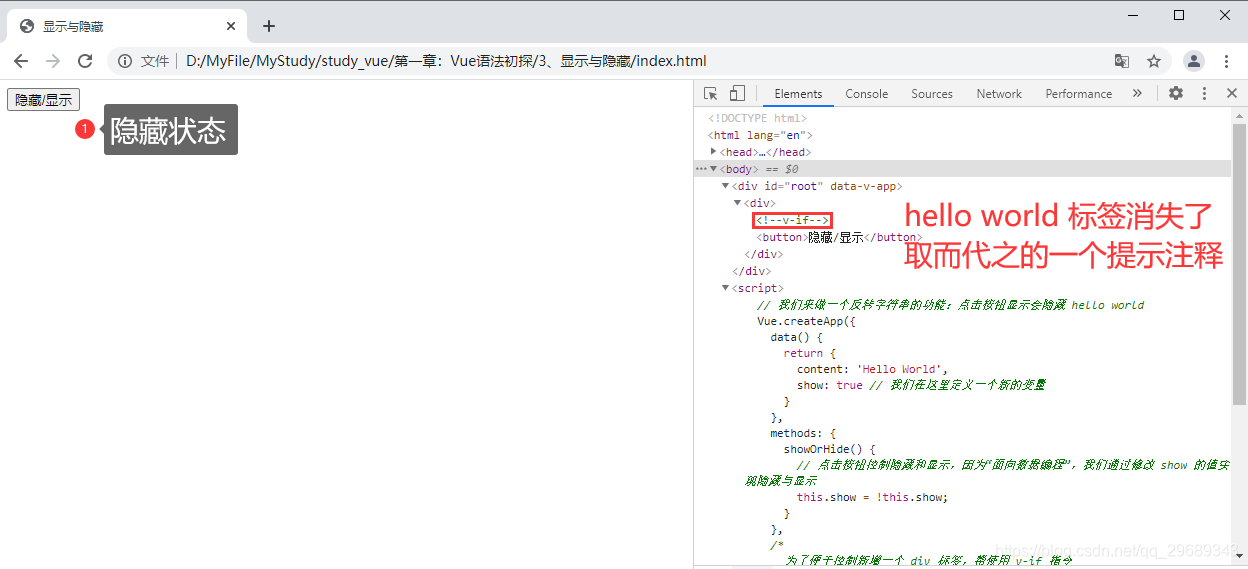1248x569 pixels.
Task: Collapse the body element node
Action: (x=713, y=169)
